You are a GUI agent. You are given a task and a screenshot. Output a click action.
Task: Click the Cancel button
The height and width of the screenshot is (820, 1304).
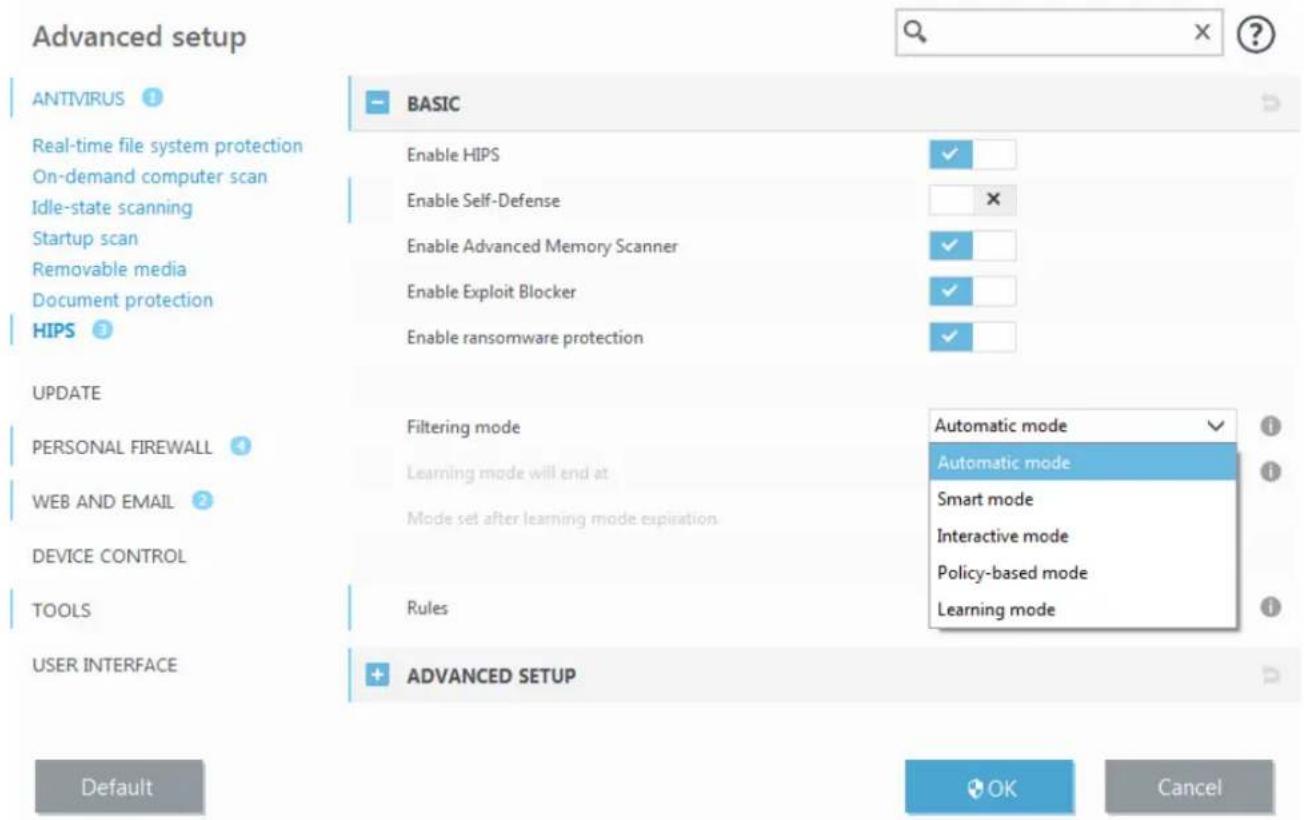[x=1189, y=787]
